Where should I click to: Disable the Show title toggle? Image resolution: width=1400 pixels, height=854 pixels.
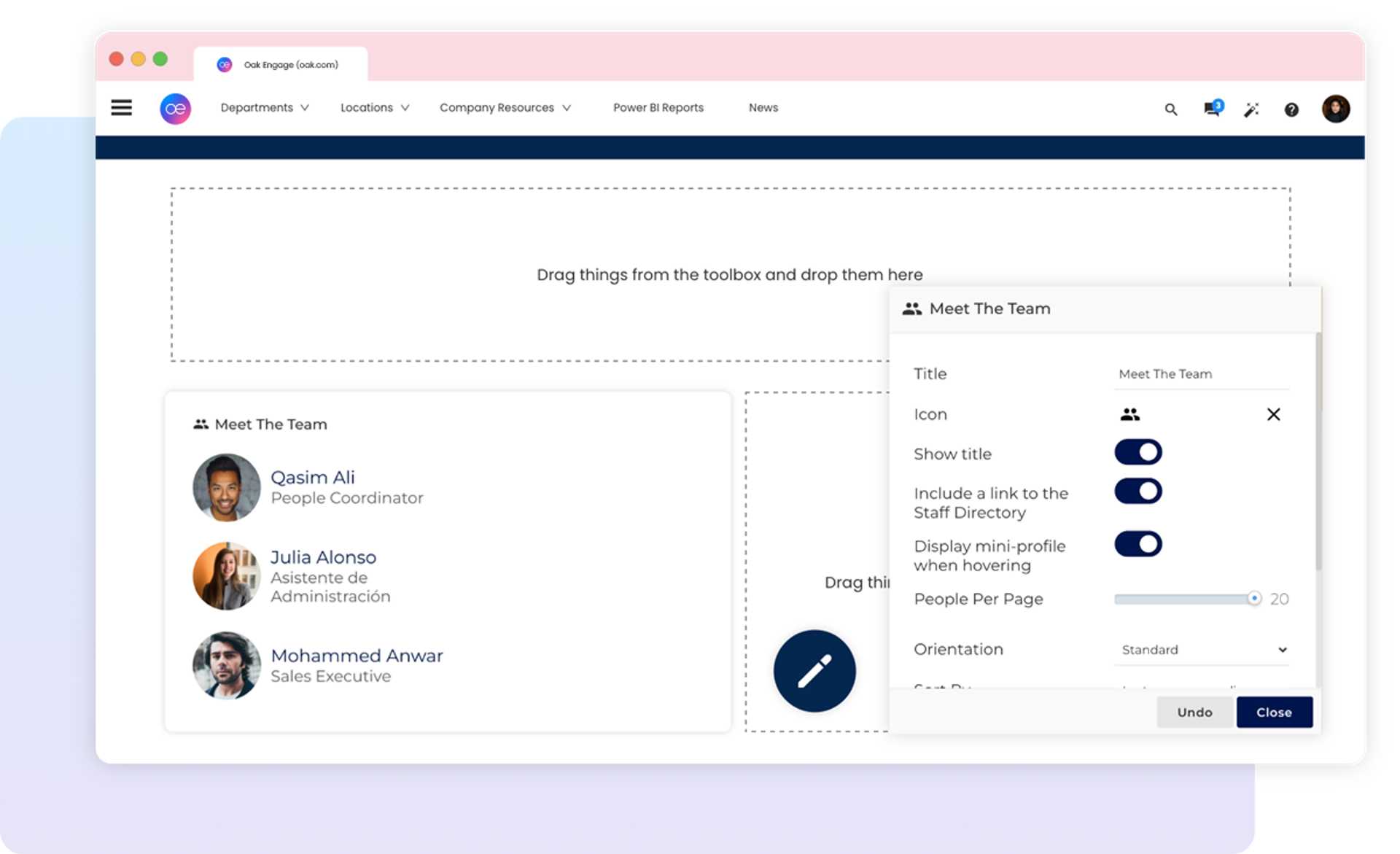(x=1138, y=451)
